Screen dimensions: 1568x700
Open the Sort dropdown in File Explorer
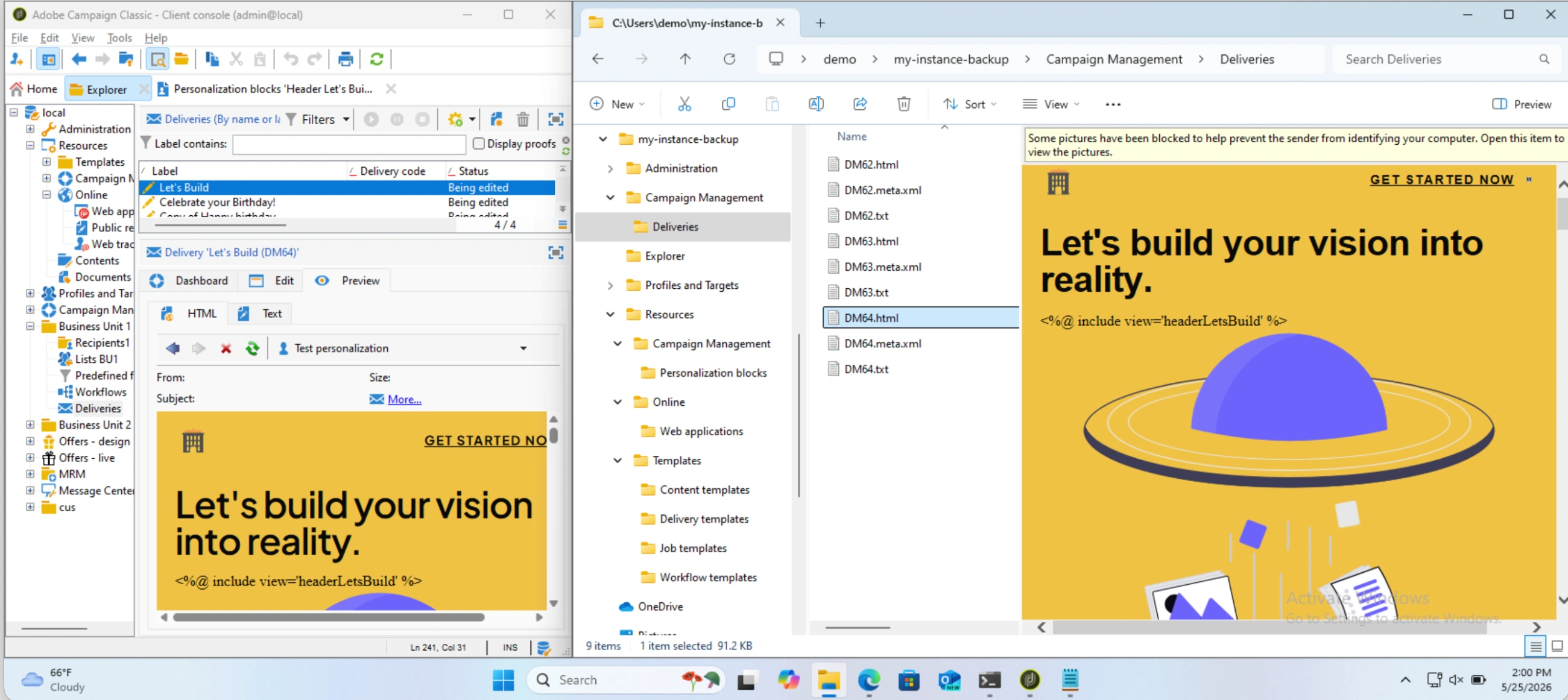coord(969,104)
